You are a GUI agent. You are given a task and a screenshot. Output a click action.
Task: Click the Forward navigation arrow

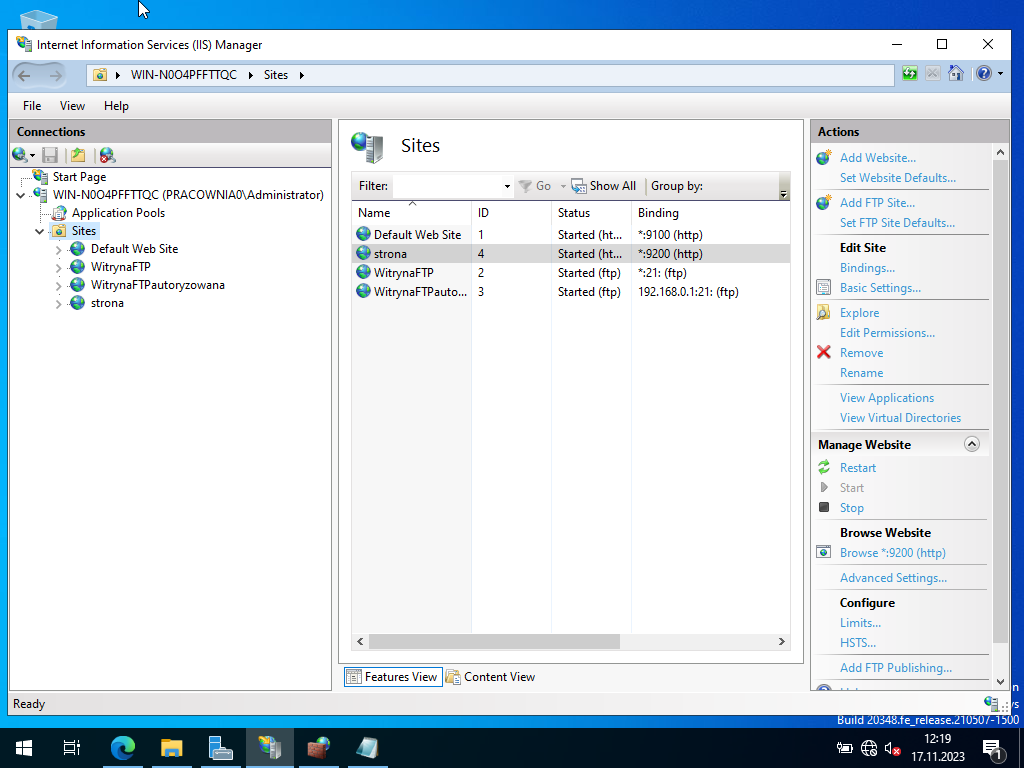tap(56, 75)
